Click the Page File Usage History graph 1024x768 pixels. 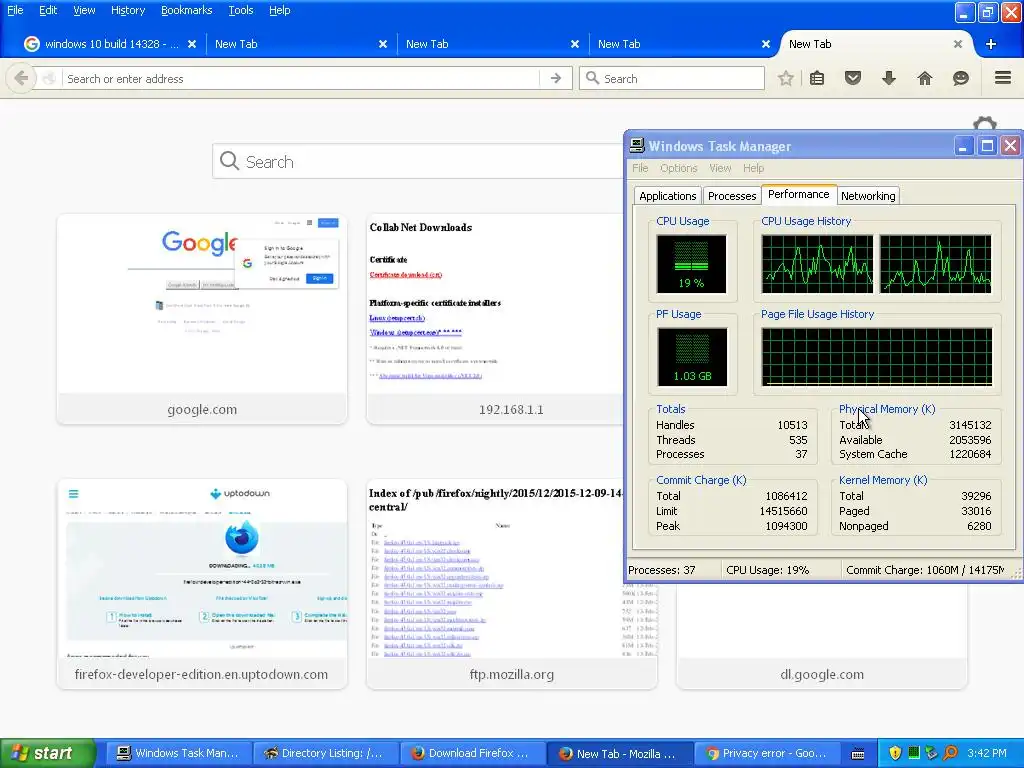click(876, 357)
